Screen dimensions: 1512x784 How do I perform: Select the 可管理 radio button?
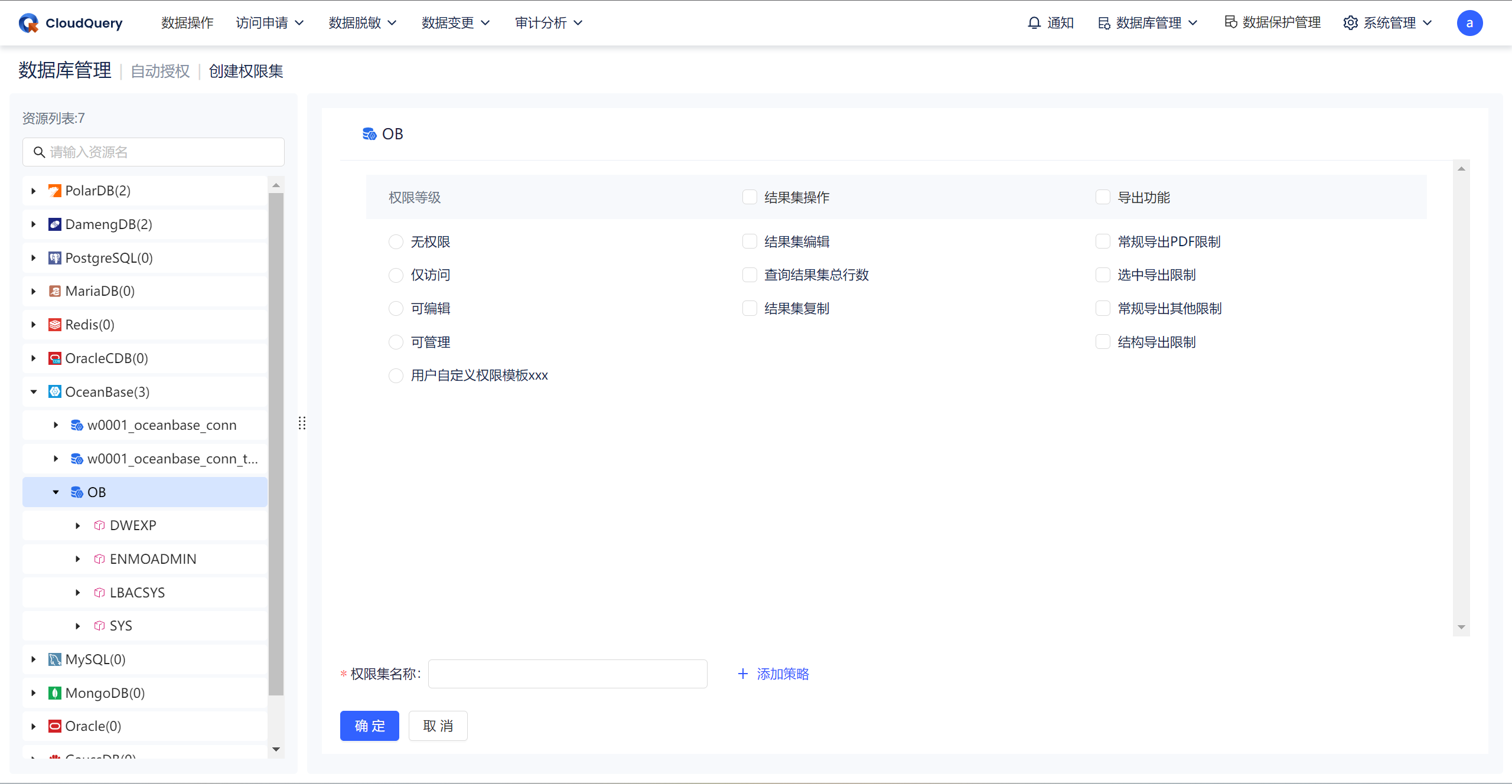396,342
